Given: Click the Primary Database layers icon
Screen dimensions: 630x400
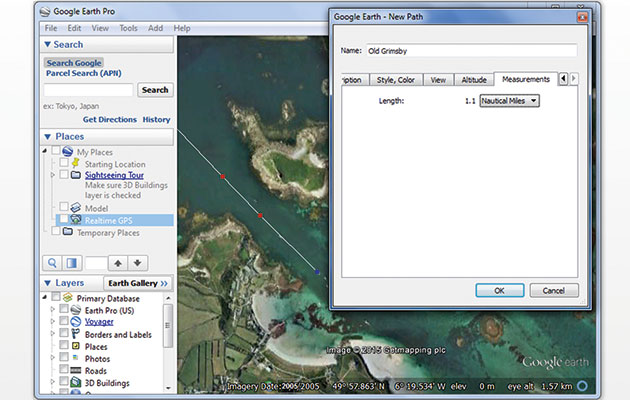Looking at the screenshot, I should click(68, 298).
